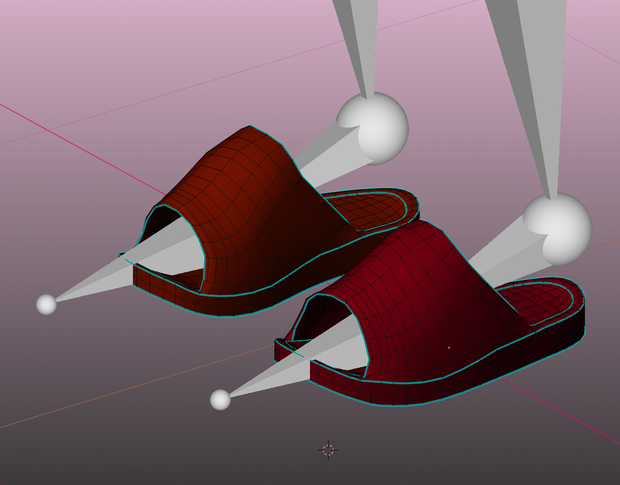
Task: Select the right toe tip sphere
Action: point(220,400)
